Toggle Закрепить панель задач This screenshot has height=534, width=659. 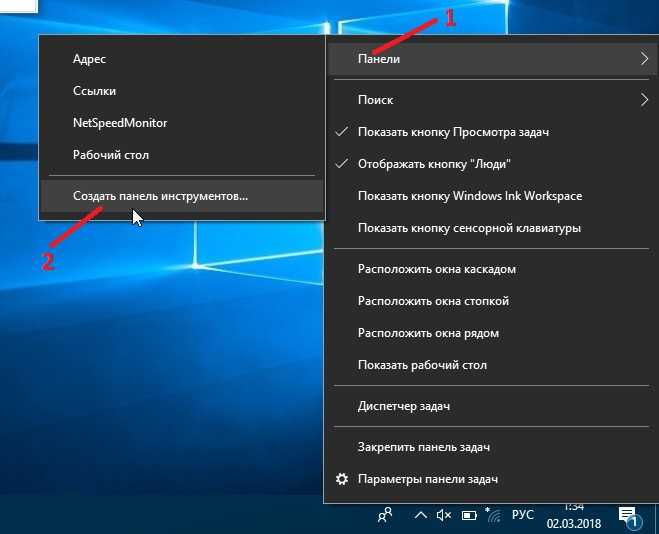pyautogui.click(x=491, y=447)
